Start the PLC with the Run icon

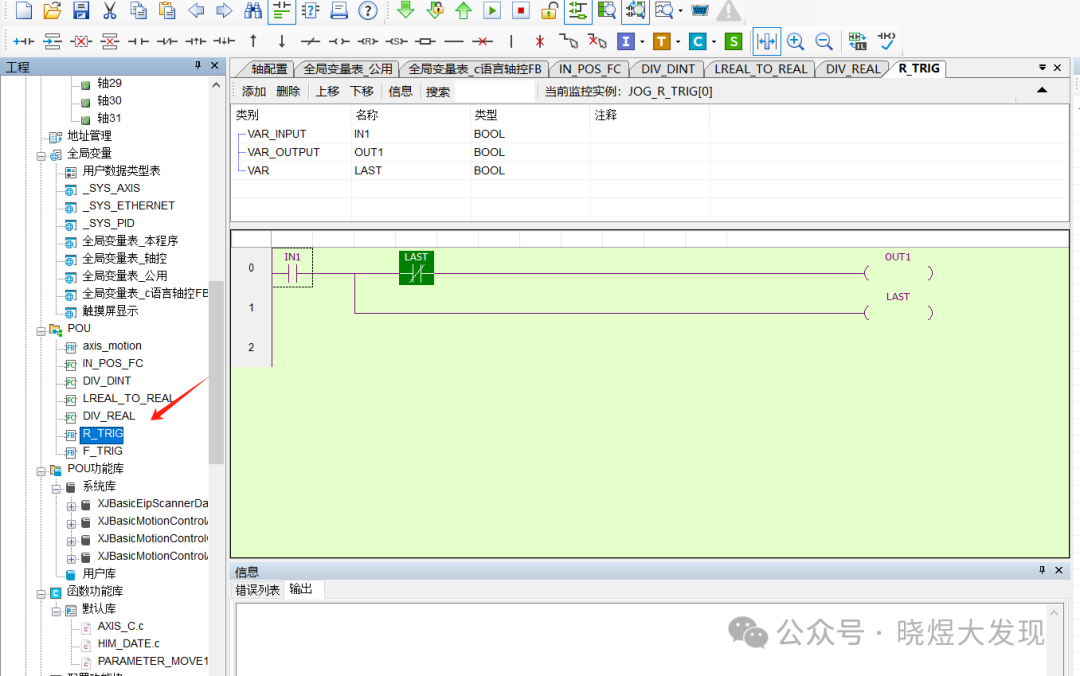(492, 10)
